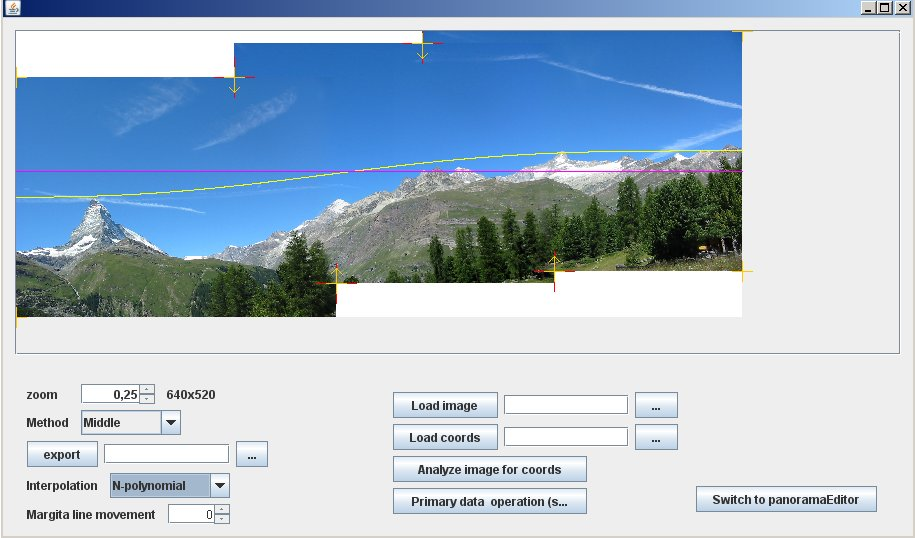Browse for image file with ... button
Screen dimensions: 915x538
coord(656,405)
